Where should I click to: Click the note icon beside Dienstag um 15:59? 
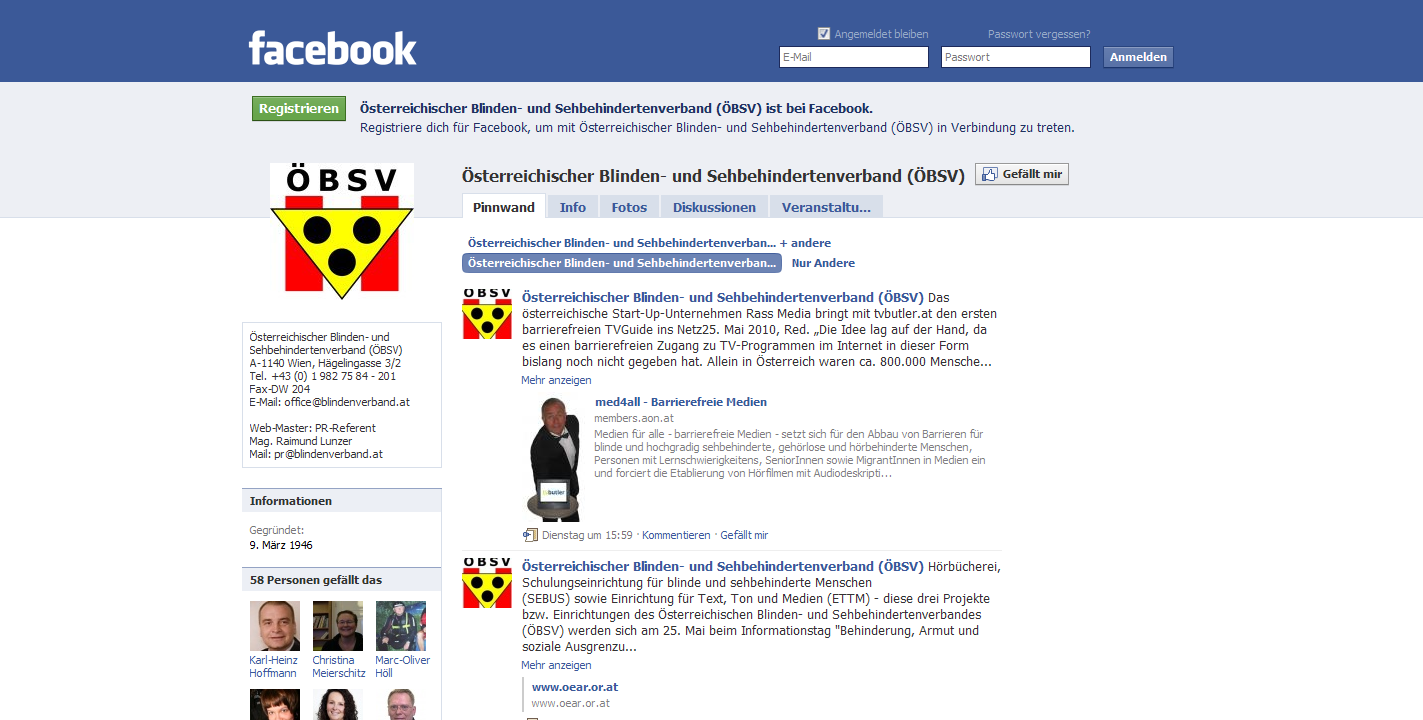point(530,535)
